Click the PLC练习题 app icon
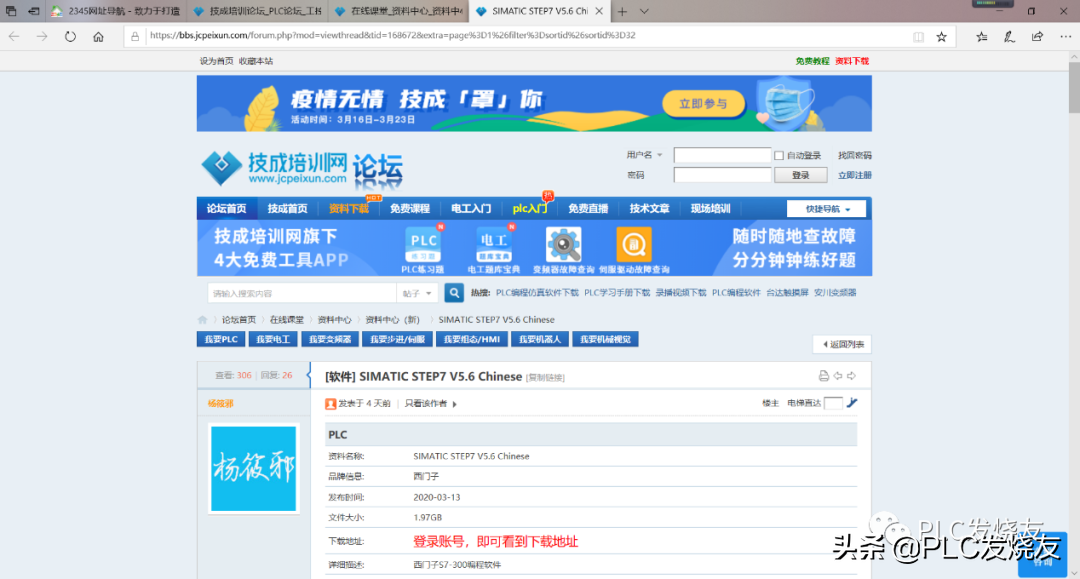Screen dimensions: 1080x579 coord(423,243)
